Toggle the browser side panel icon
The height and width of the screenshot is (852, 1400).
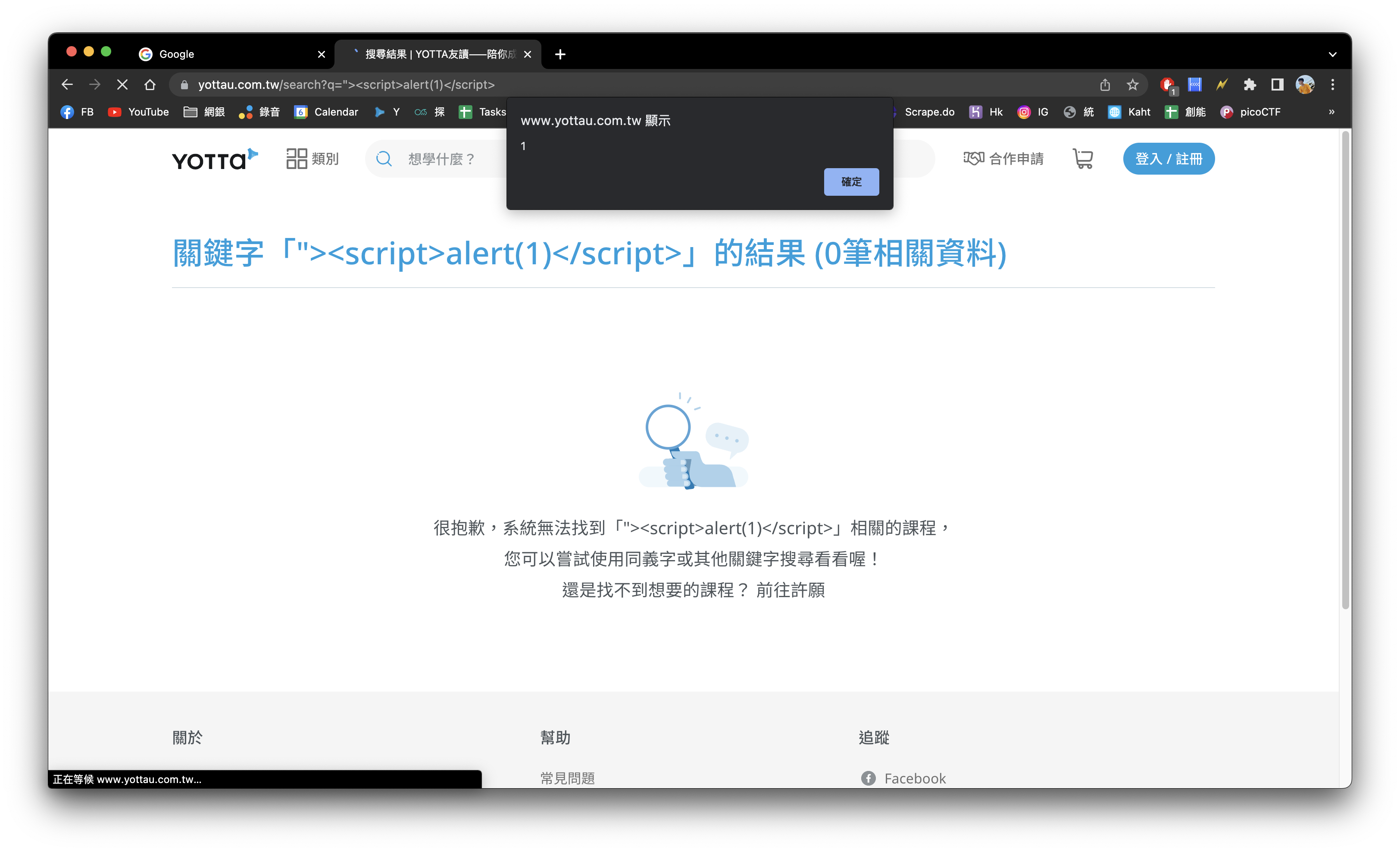(x=1277, y=85)
